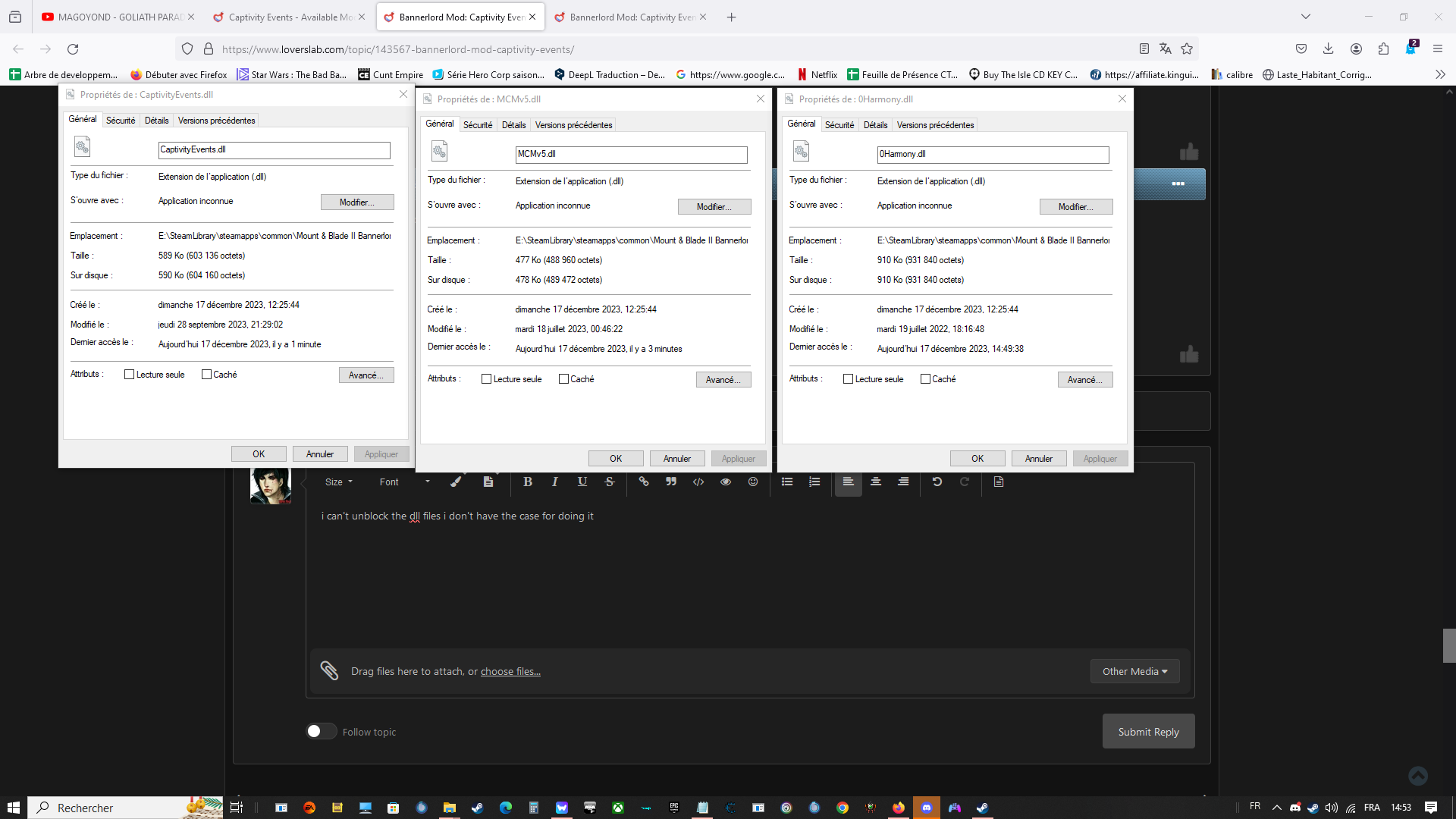
Task: Click the MCMv5.dll filename input field
Action: tap(631, 155)
